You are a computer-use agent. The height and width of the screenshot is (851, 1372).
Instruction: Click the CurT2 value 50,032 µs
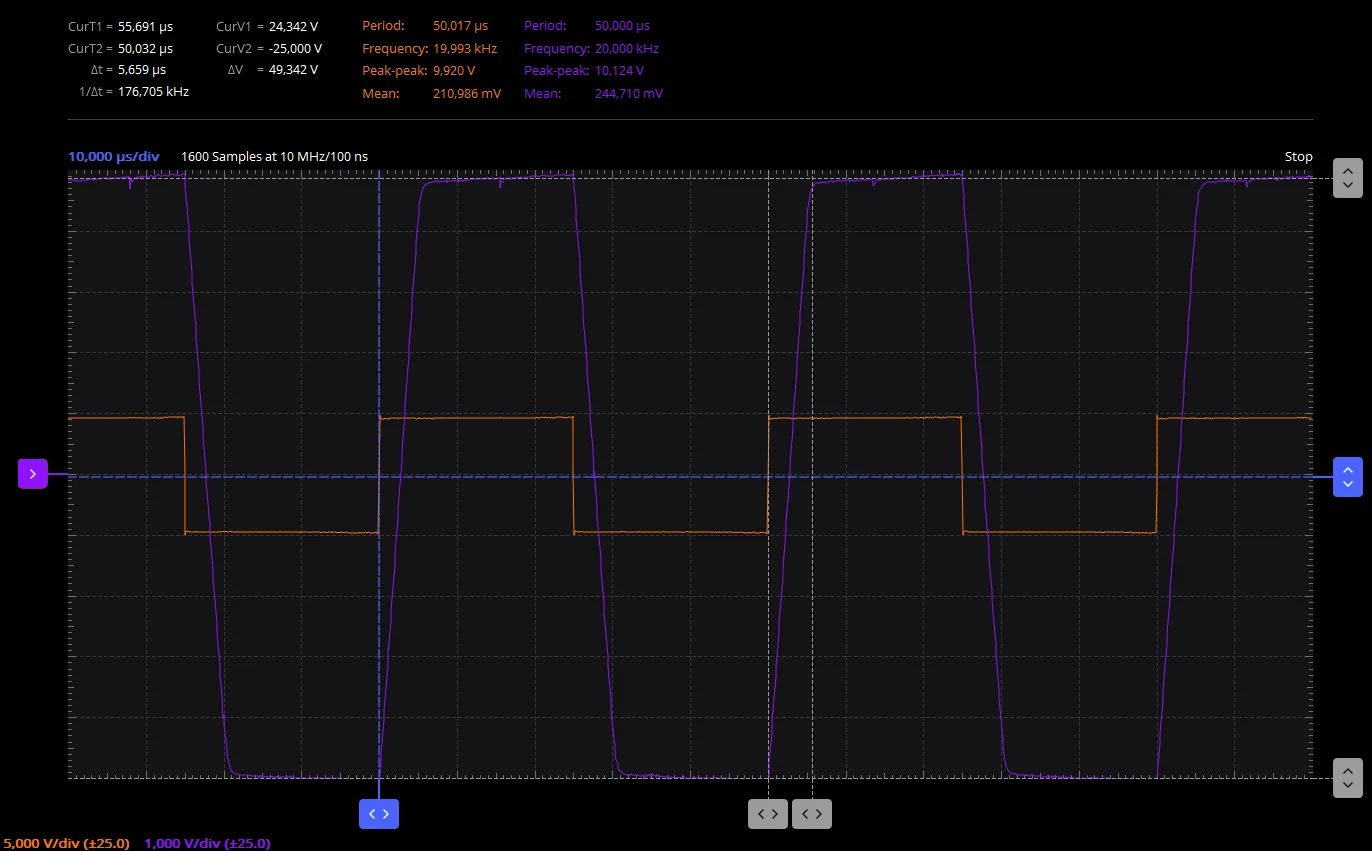pos(145,48)
